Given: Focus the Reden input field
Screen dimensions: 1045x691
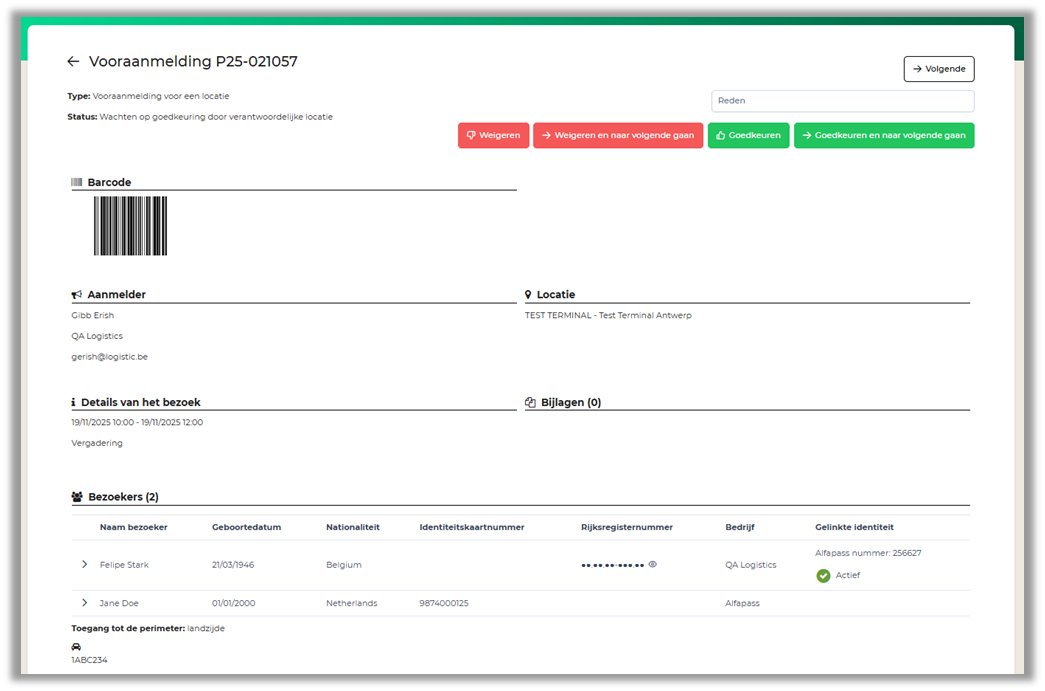Looking at the screenshot, I should (842, 101).
